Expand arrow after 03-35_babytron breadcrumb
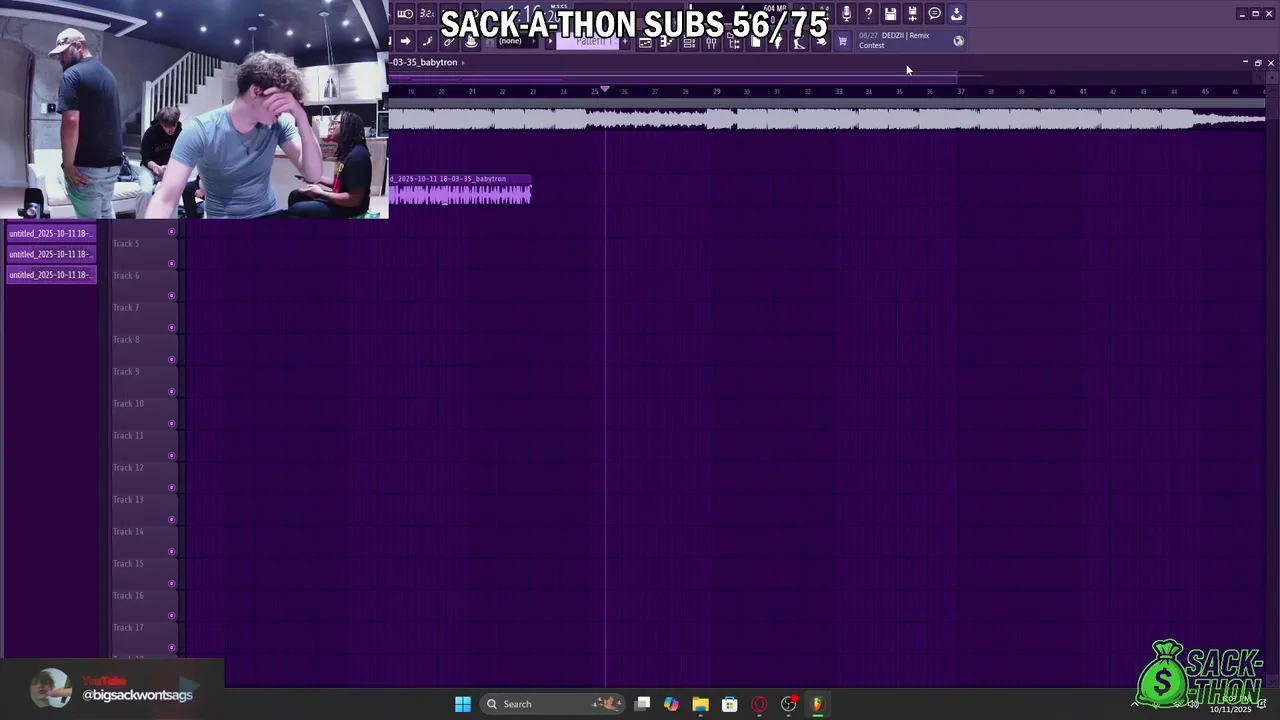 coord(463,62)
